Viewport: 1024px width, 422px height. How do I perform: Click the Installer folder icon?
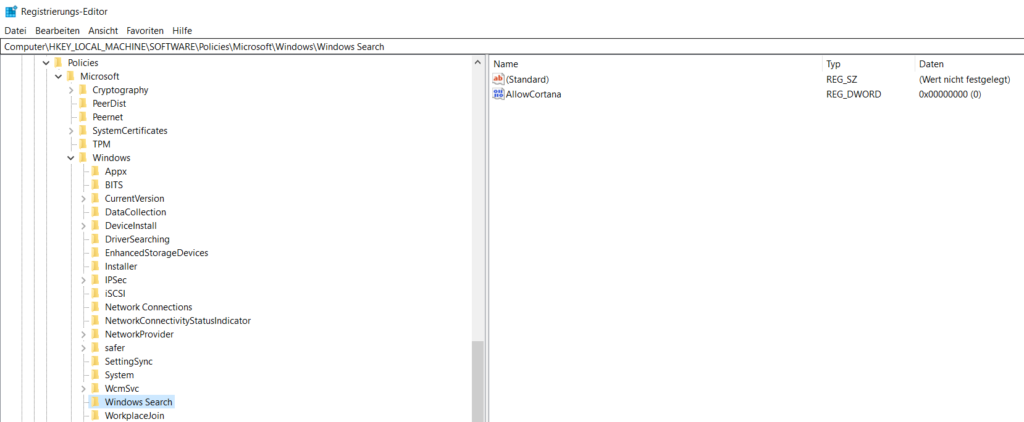point(95,267)
